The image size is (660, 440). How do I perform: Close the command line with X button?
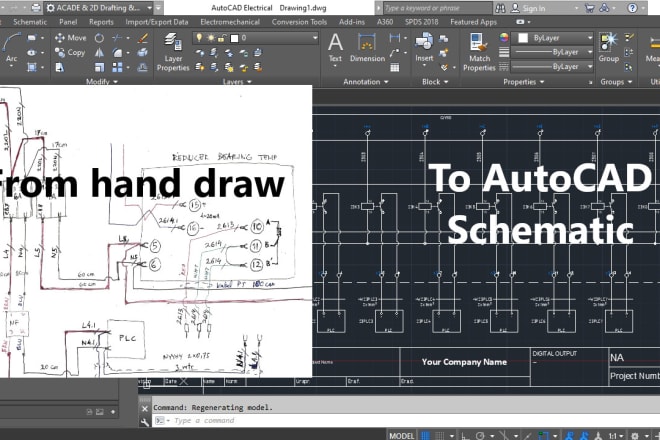145,408
